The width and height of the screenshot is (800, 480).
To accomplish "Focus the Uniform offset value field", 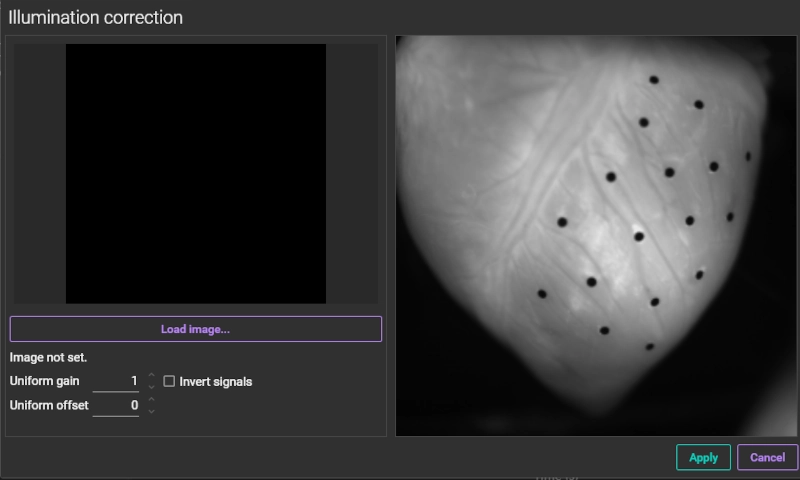I will pos(116,405).
